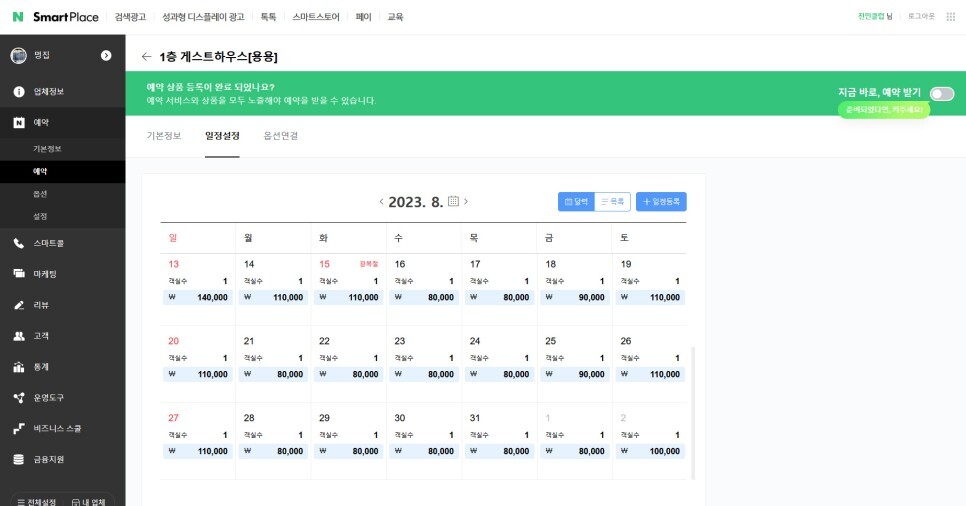Toggle 지금 바로, 예약 받기 switch
Viewport: 966px width, 506px height.
[x=942, y=94]
